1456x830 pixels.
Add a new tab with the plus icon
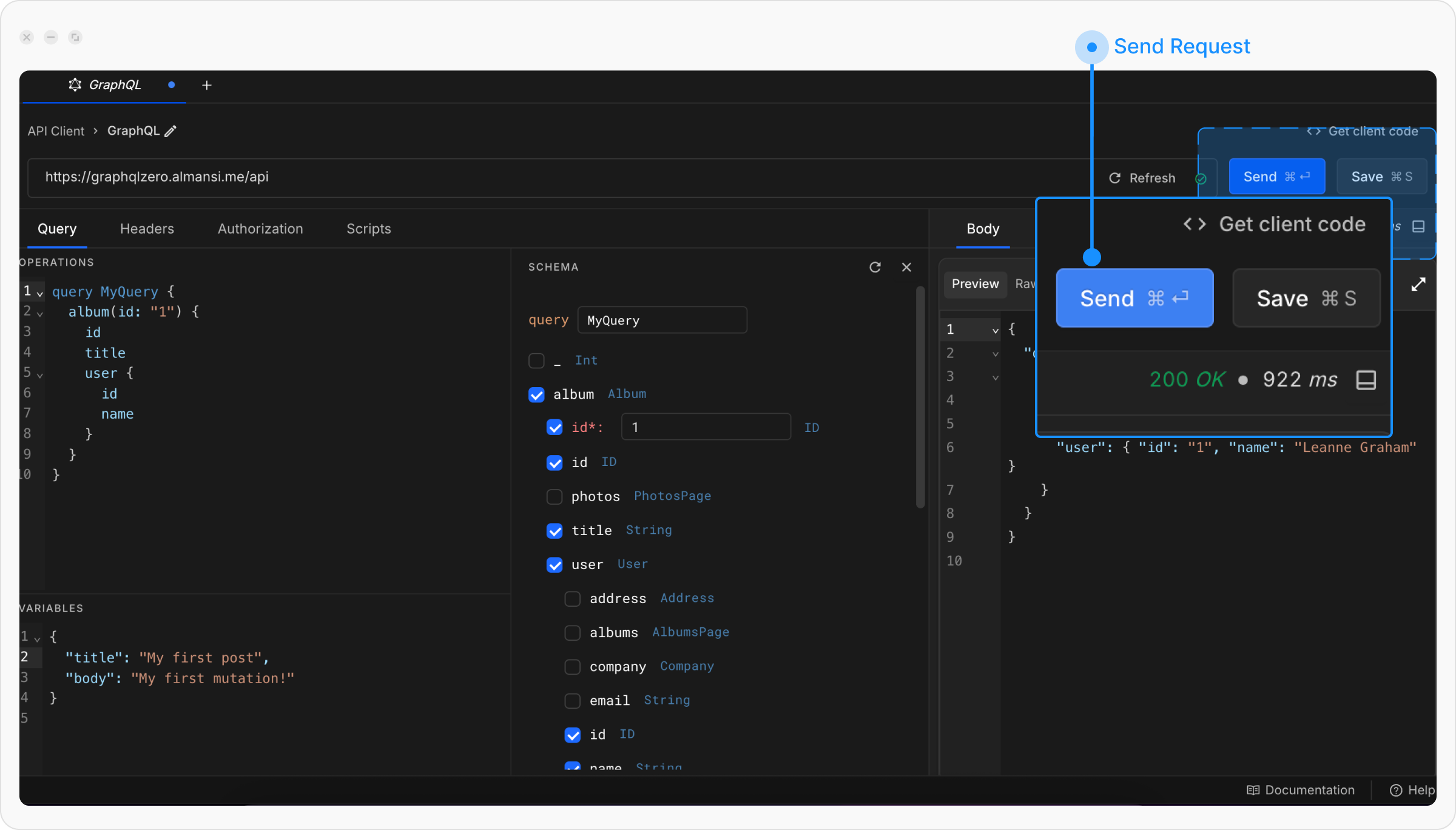pyautogui.click(x=206, y=86)
